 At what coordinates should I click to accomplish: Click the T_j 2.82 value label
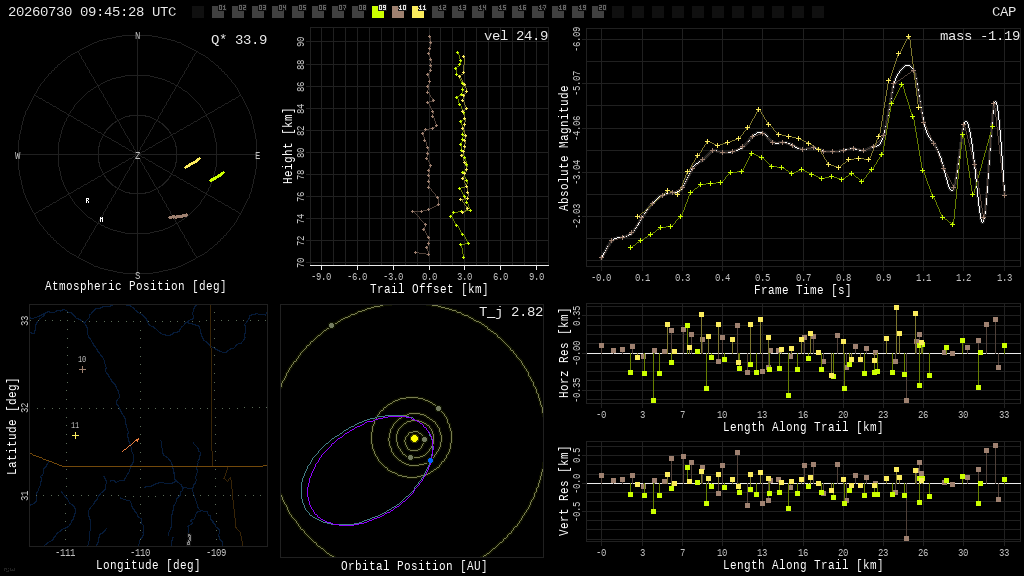click(x=511, y=312)
